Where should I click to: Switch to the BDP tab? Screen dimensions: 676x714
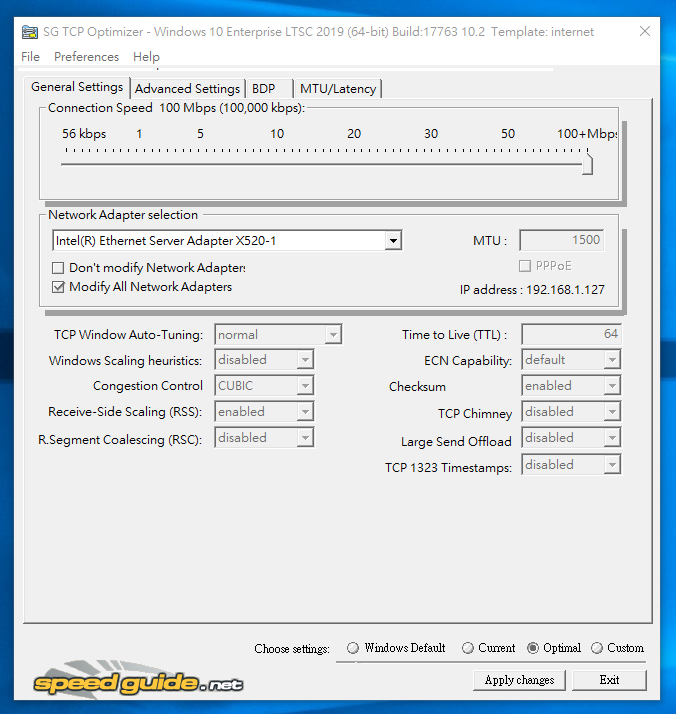tap(269, 89)
